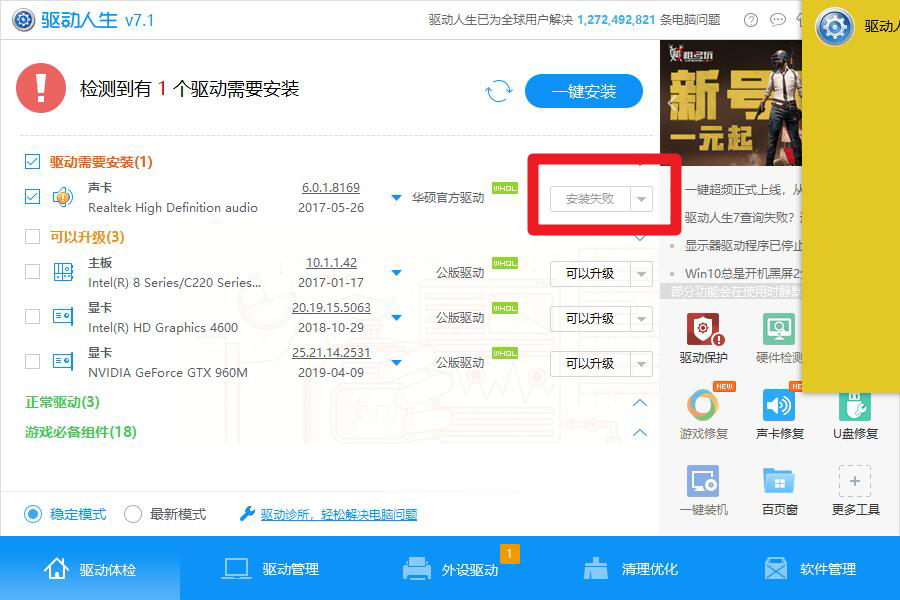Open 声卡修复 speaker tool
Viewport: 900px width, 600px height.
779,405
